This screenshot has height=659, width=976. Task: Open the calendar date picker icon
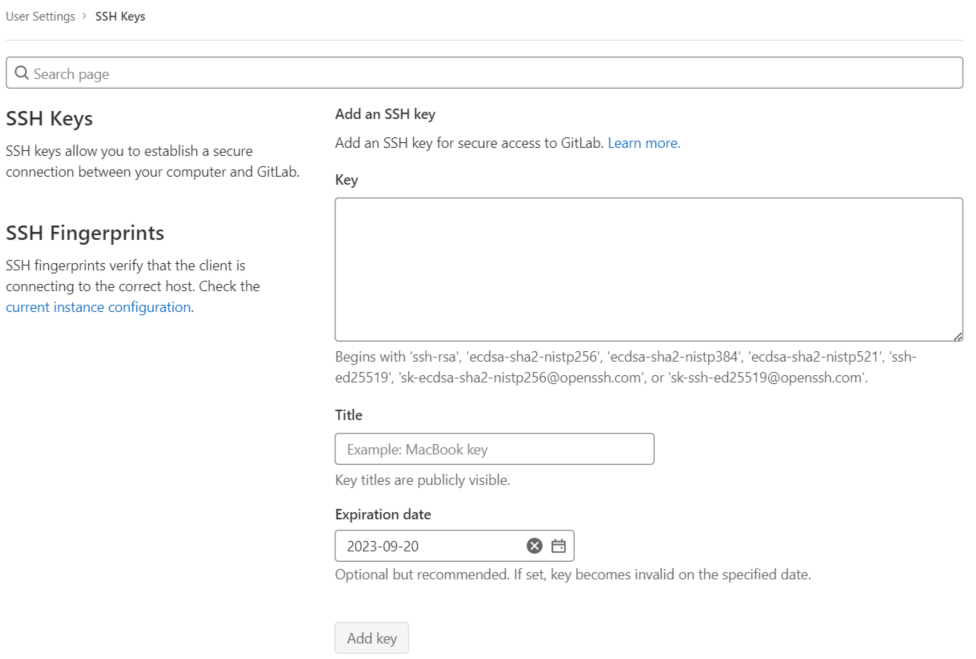click(x=559, y=546)
